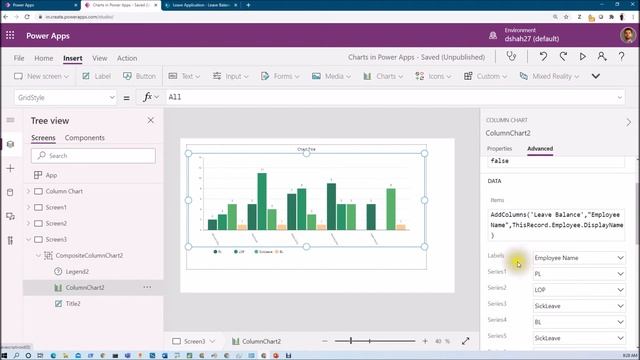Close the Tree view panel

pyautogui.click(x=151, y=120)
